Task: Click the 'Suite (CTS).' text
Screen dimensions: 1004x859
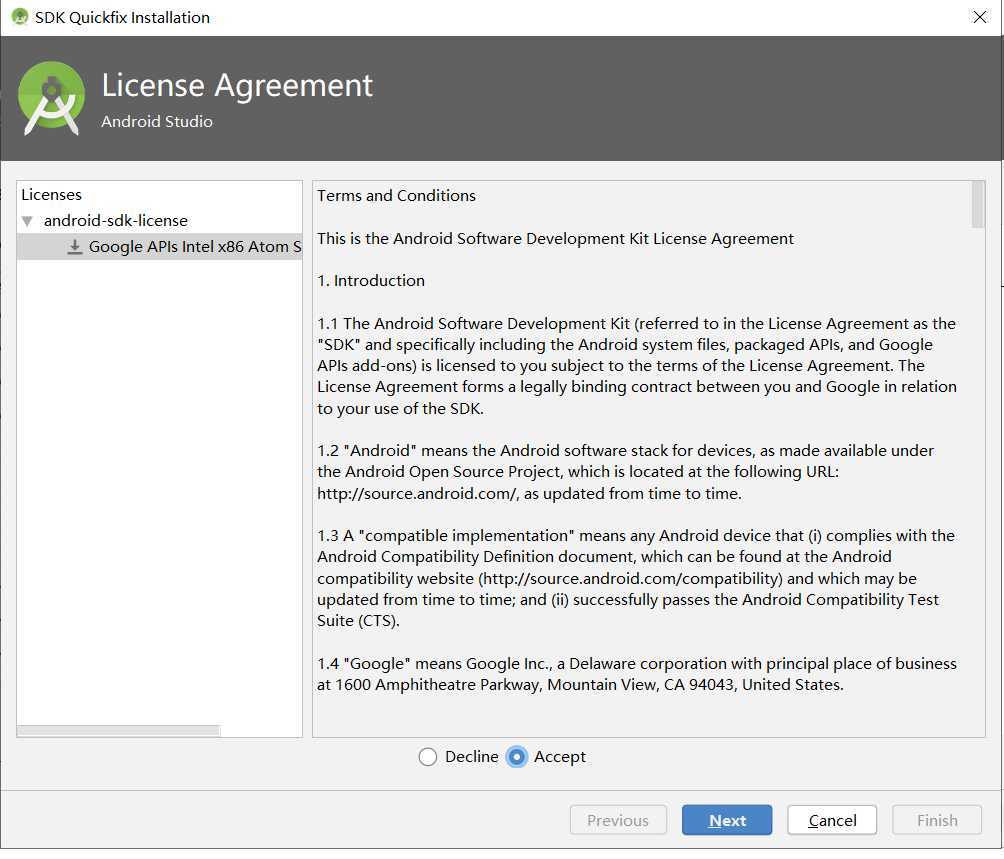Action: point(358,621)
